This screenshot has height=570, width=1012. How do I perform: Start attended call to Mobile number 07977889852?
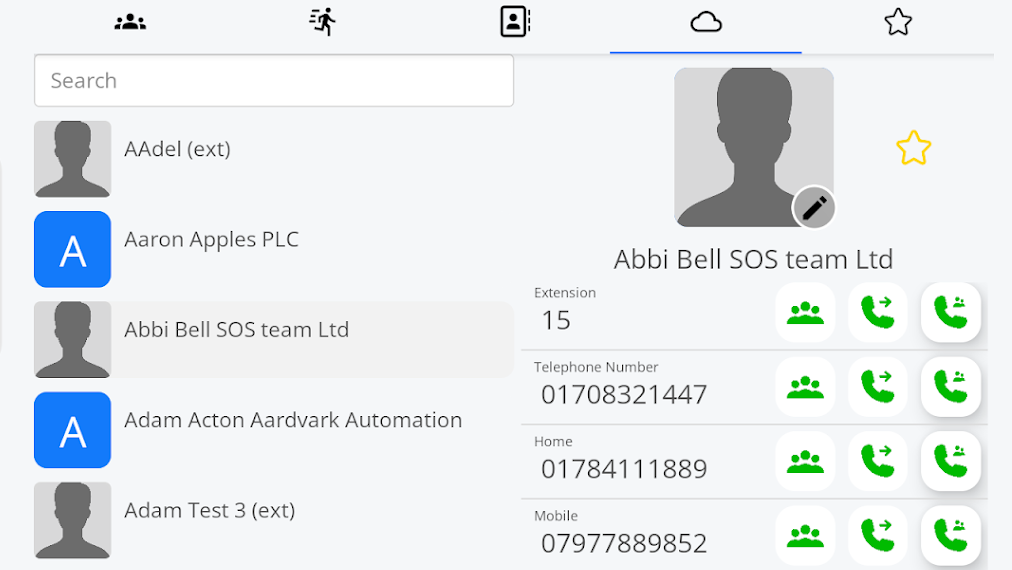tap(950, 535)
